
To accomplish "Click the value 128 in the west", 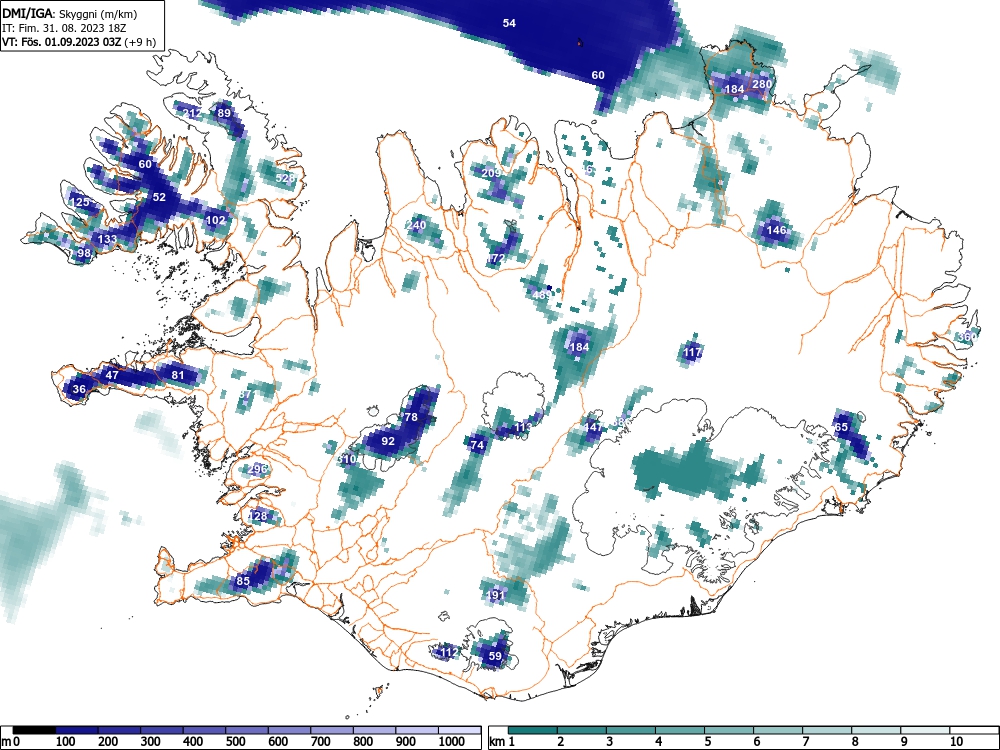I will [x=258, y=517].
